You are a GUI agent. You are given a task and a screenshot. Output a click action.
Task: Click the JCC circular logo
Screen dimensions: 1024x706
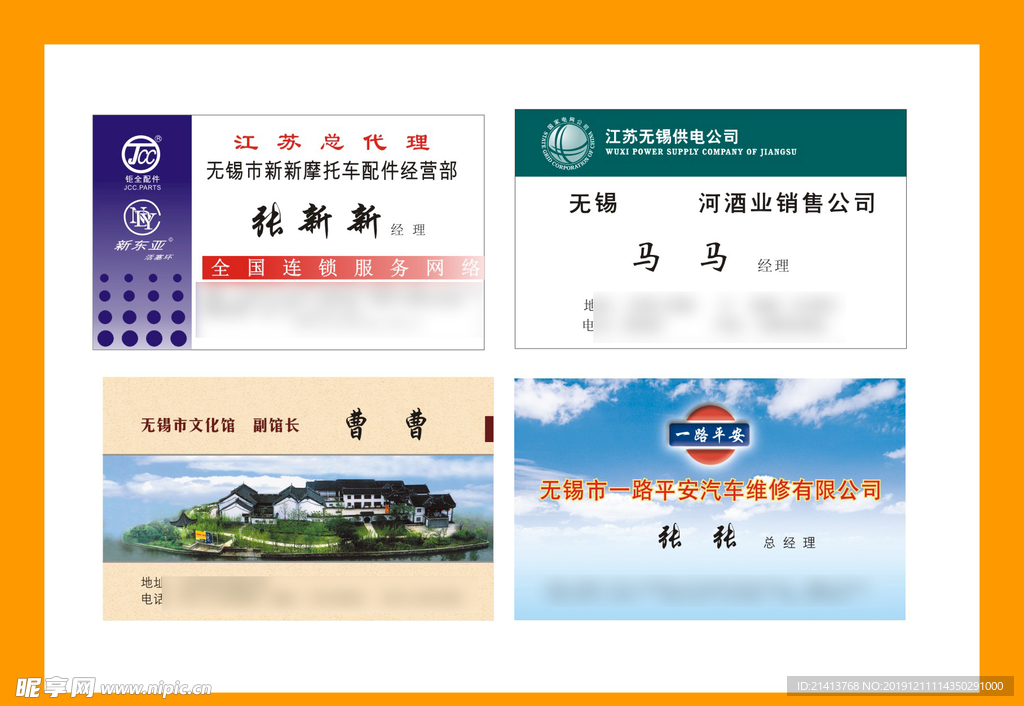point(141,154)
